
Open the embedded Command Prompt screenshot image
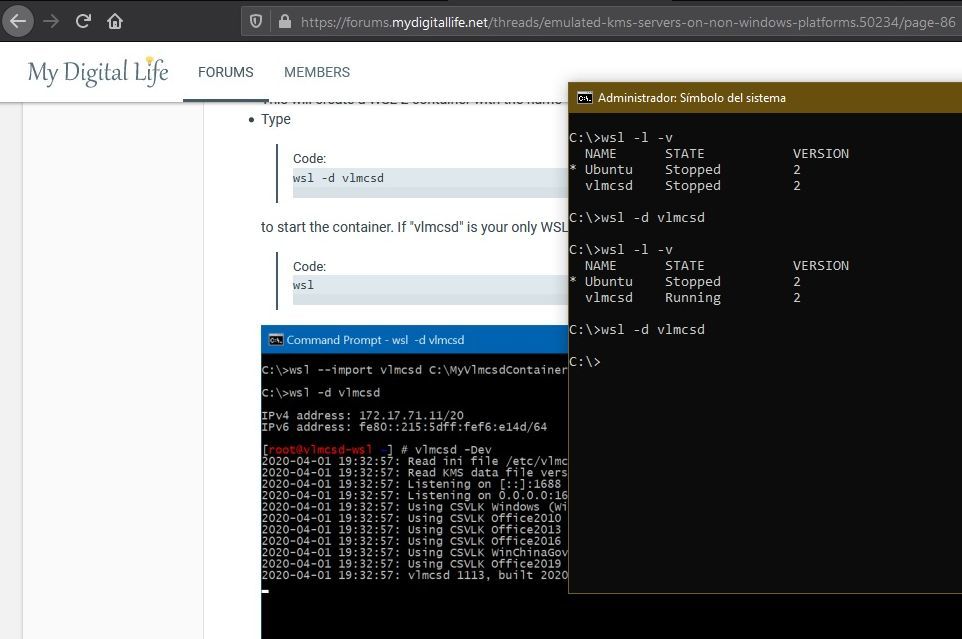pos(414,482)
